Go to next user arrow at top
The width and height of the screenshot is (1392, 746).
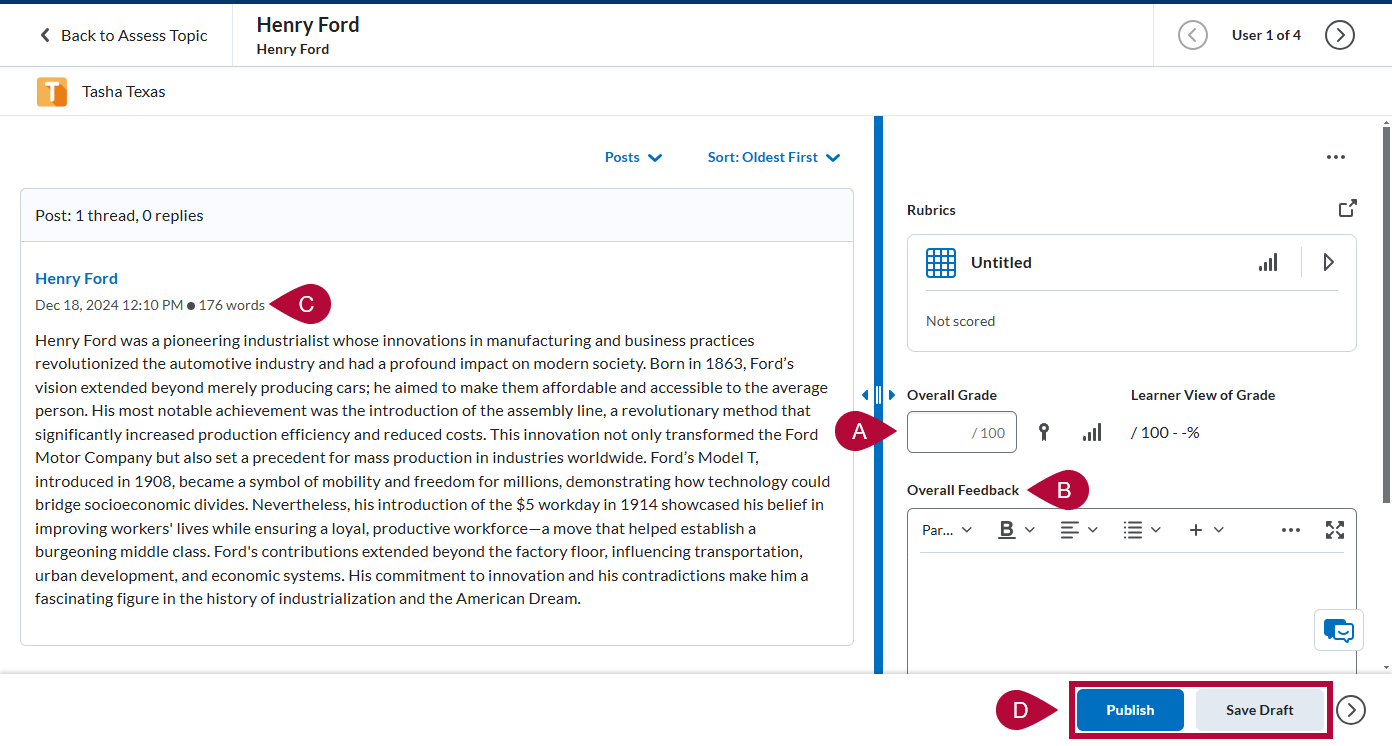pyautogui.click(x=1339, y=35)
